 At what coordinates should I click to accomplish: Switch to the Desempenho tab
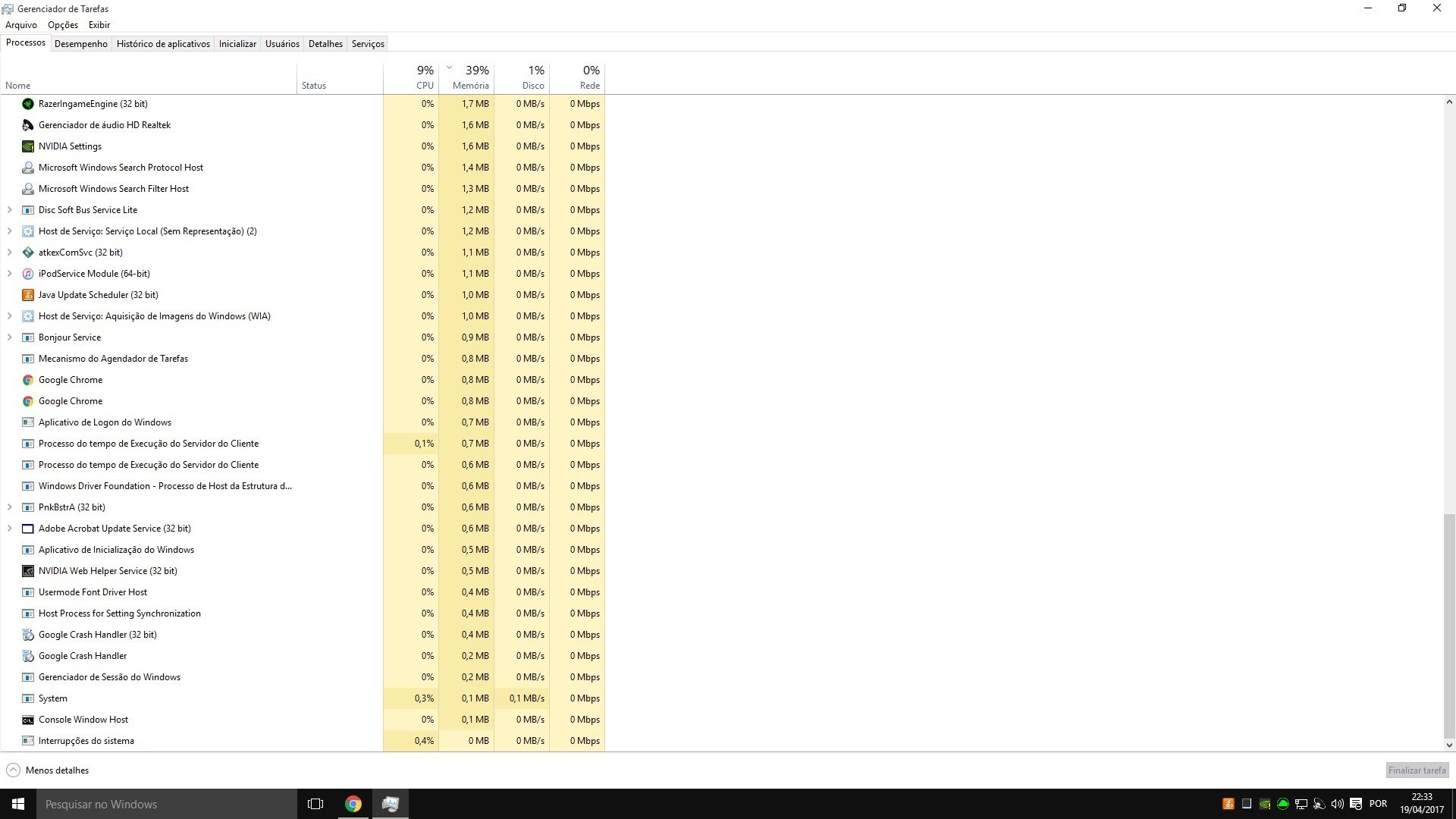point(81,44)
